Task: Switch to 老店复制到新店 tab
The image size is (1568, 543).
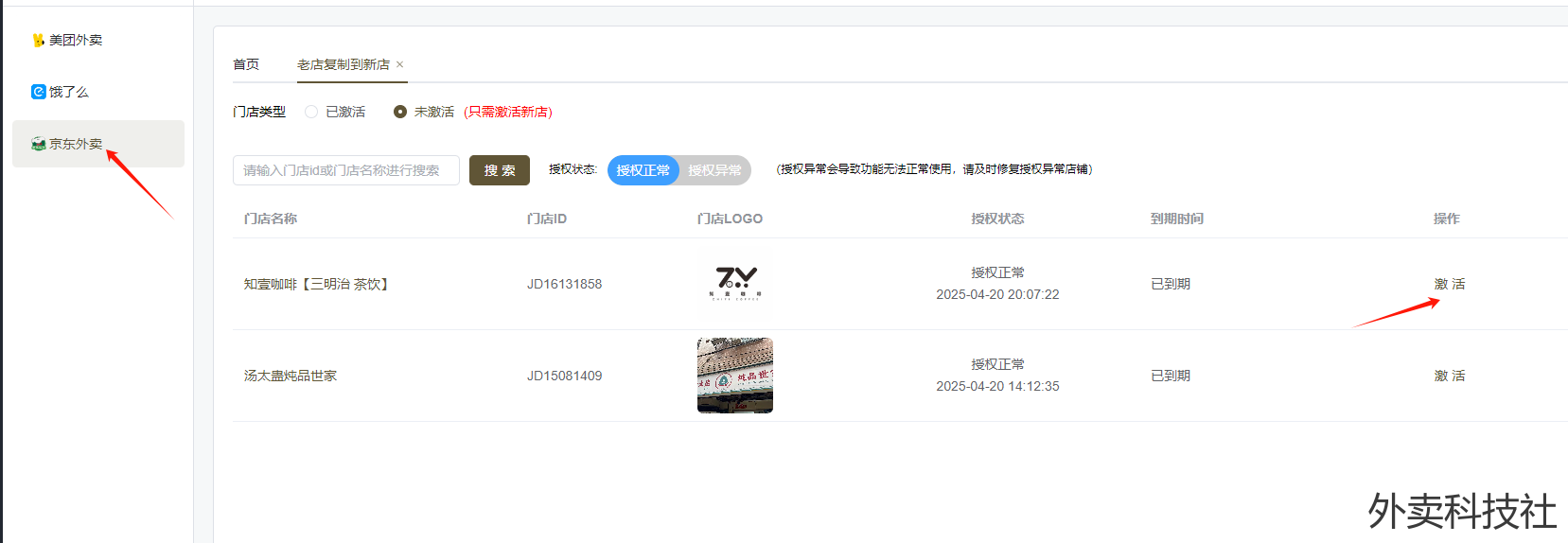Action: pos(343,64)
